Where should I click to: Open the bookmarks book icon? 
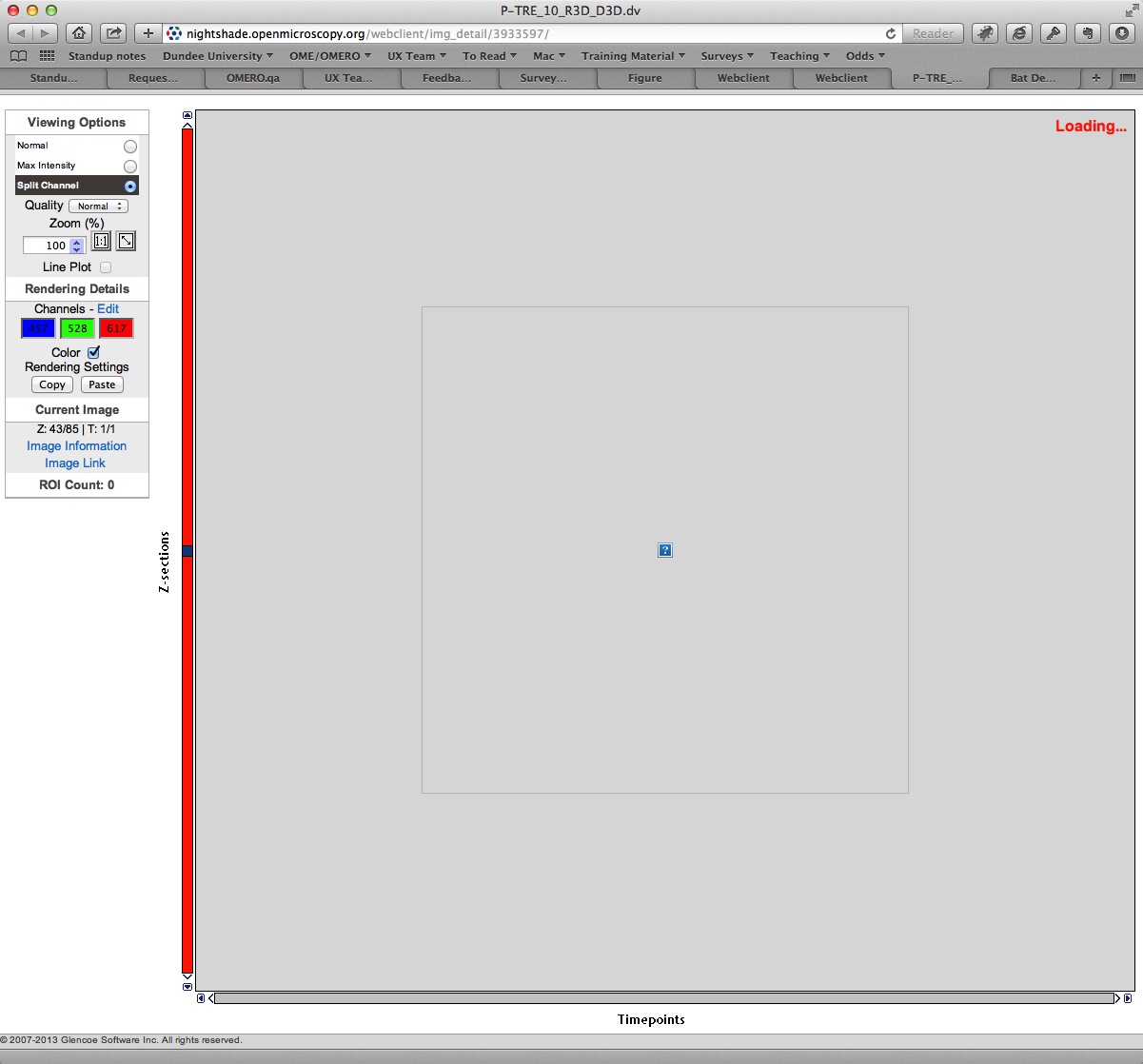pos(18,56)
